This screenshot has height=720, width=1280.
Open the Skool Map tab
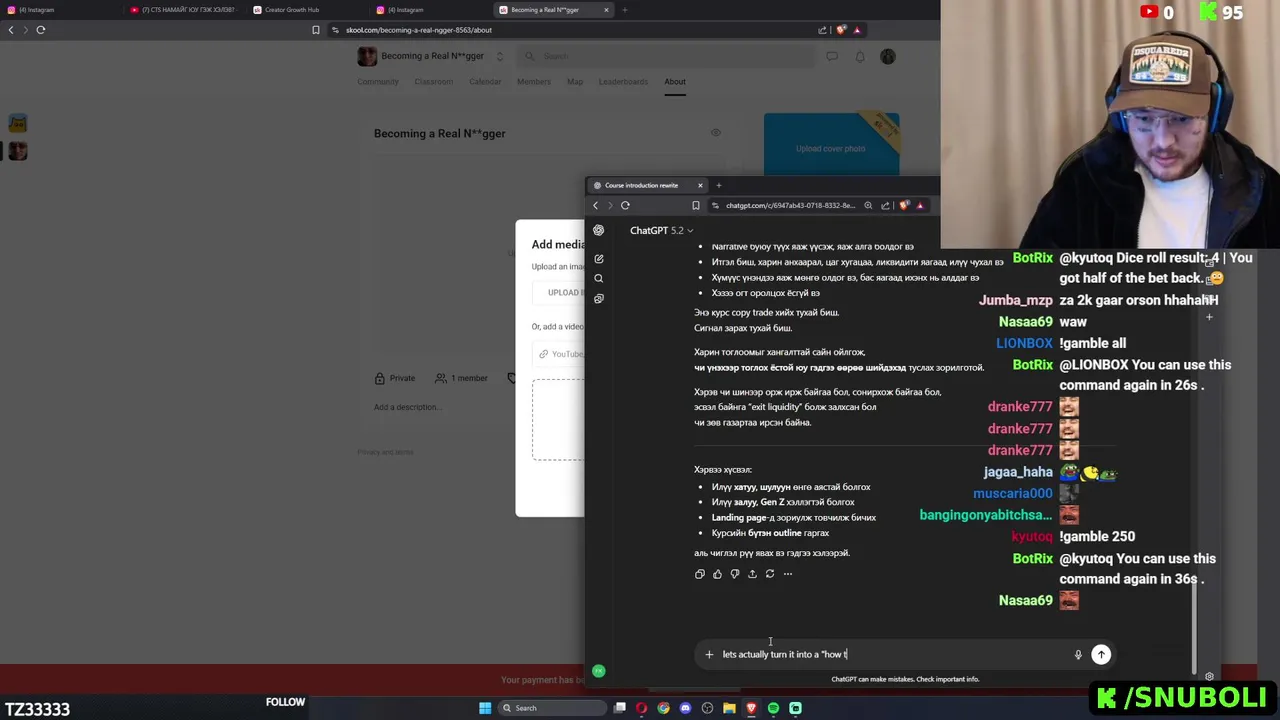[x=575, y=82]
